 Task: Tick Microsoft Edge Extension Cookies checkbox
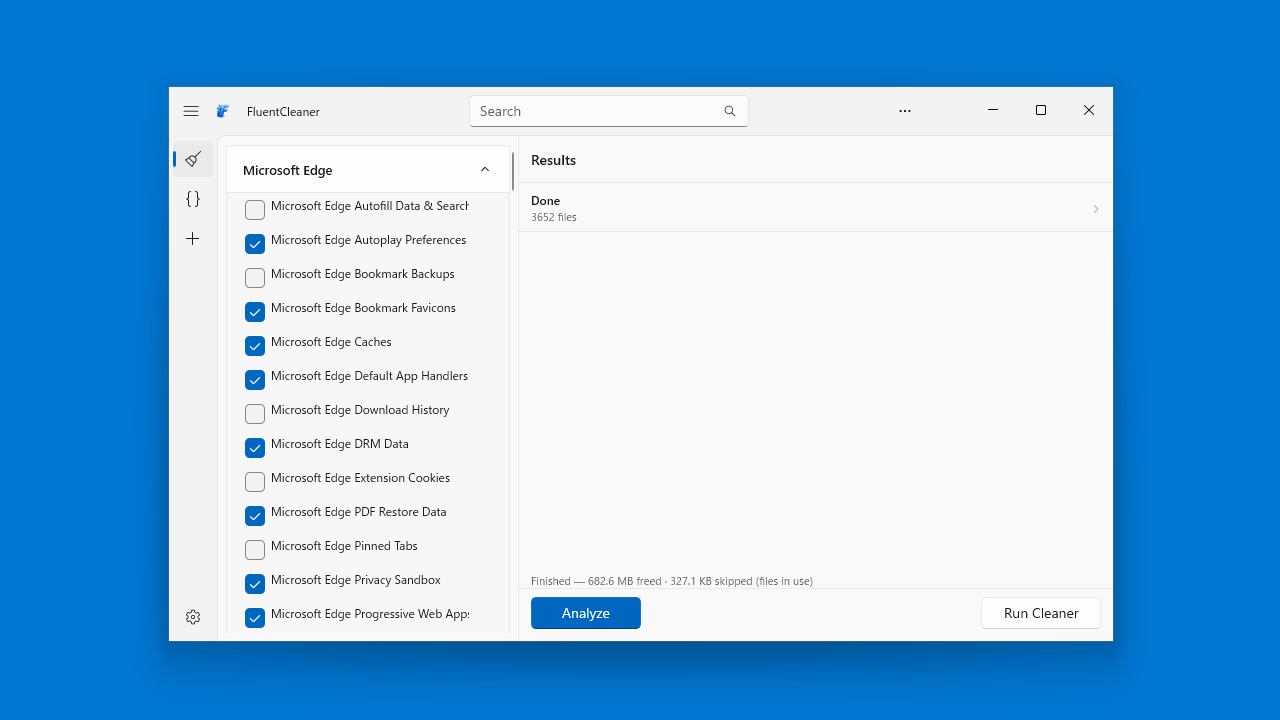click(255, 481)
